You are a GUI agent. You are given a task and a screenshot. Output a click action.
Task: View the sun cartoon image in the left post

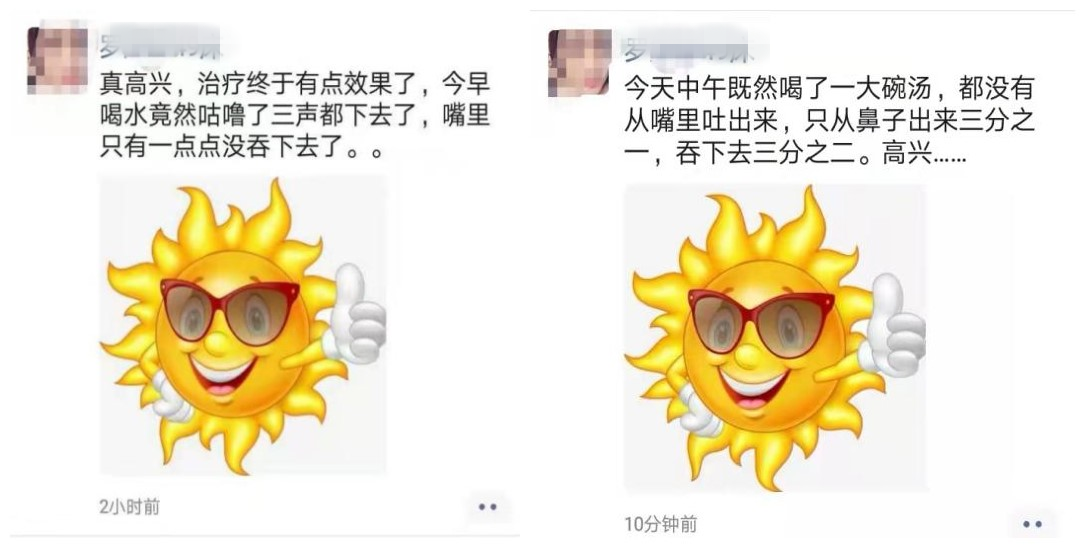(x=243, y=325)
